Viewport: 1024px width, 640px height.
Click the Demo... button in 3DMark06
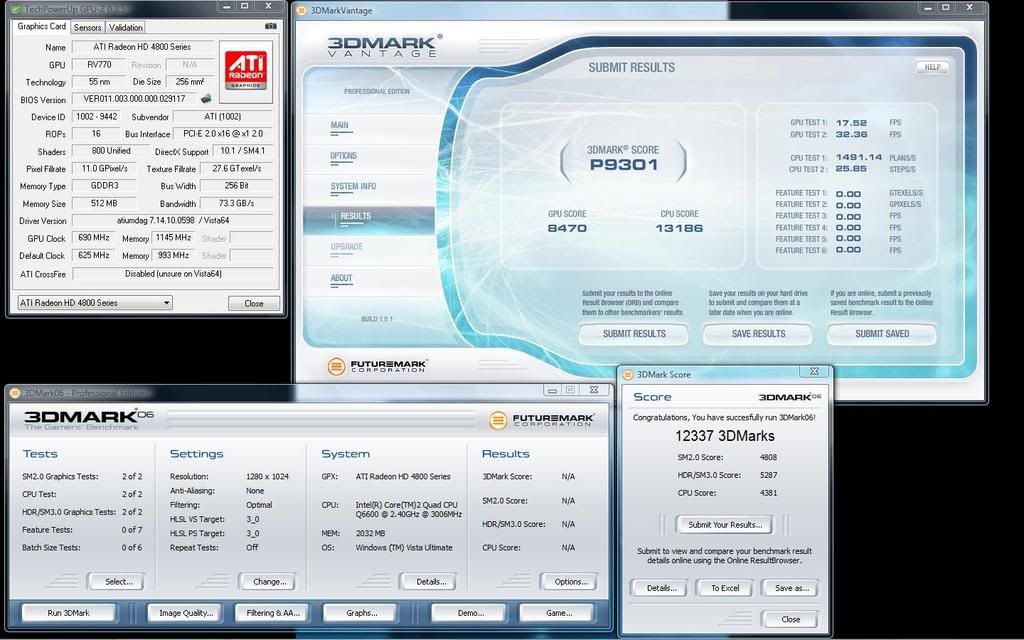[x=470, y=613]
